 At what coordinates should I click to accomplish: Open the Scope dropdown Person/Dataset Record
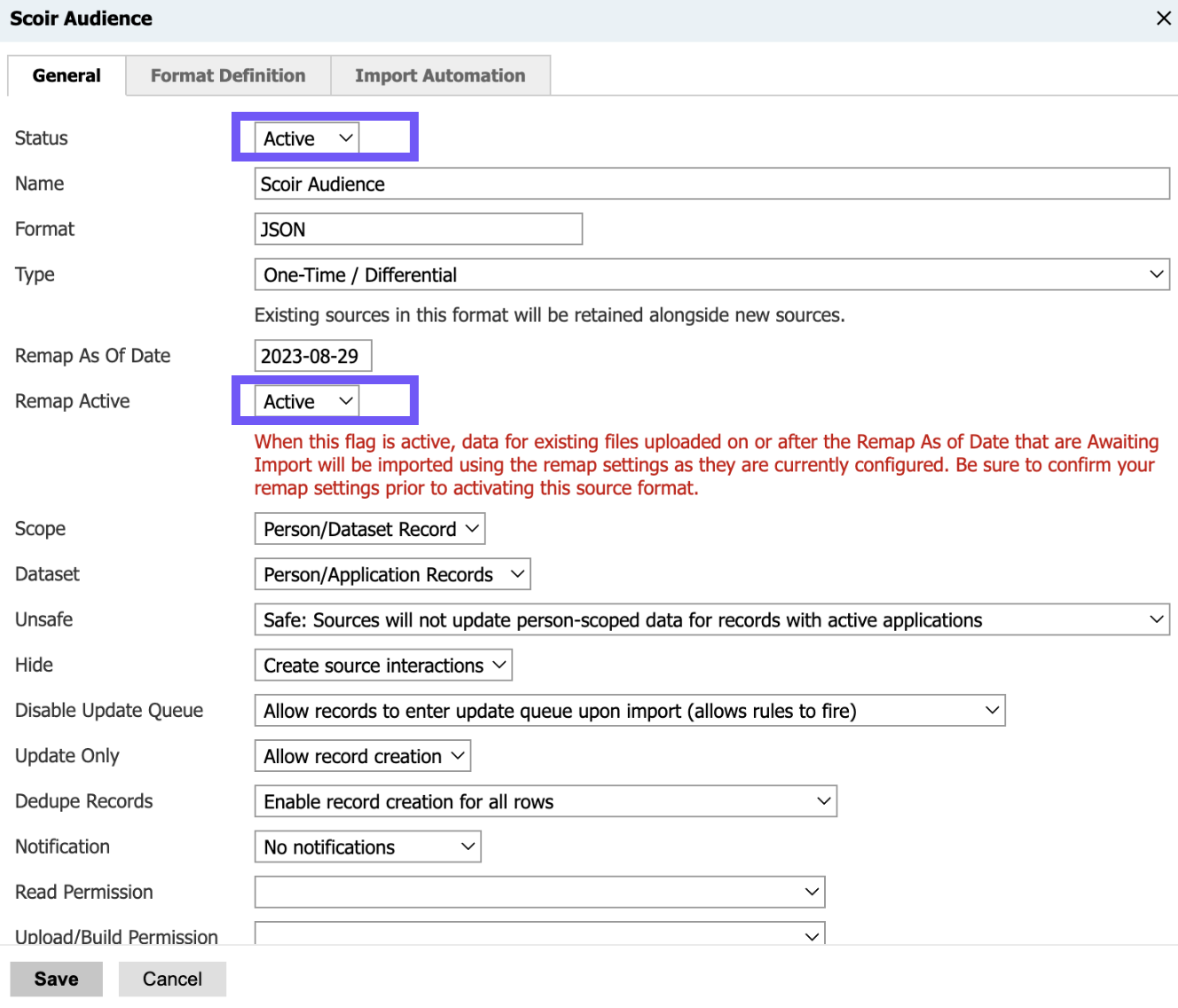point(369,529)
